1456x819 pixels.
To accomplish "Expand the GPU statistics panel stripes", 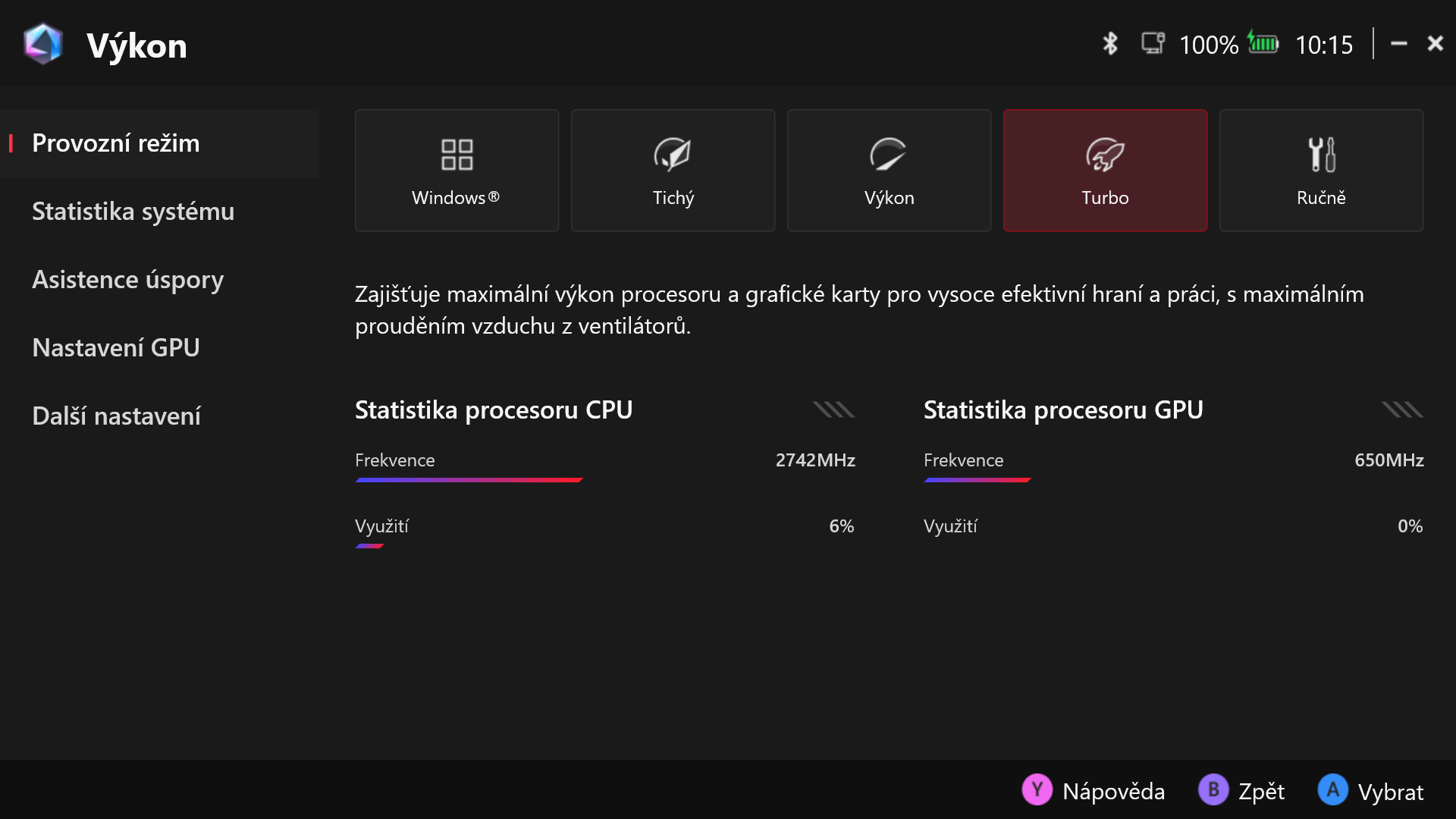I will tap(1402, 410).
